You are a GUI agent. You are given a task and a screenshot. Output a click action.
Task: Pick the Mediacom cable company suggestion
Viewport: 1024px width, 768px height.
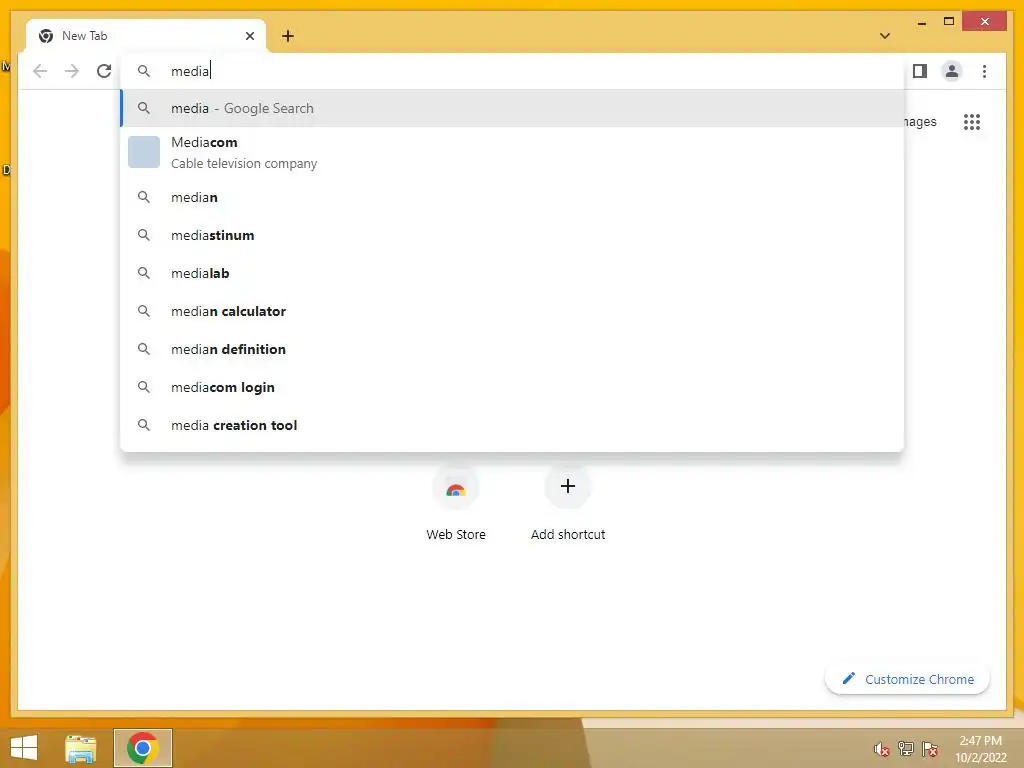(x=513, y=152)
